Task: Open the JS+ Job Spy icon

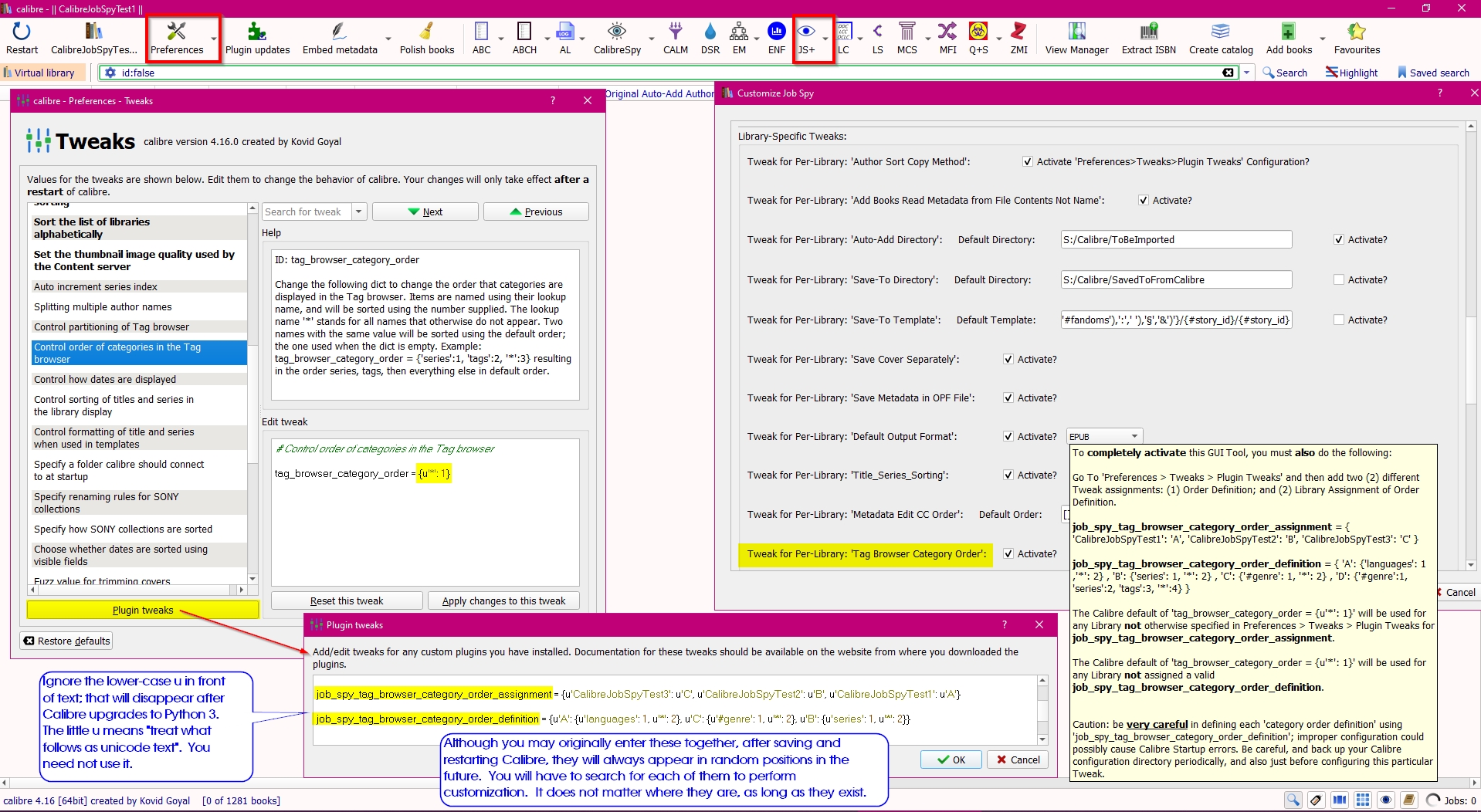Action: tap(806, 39)
